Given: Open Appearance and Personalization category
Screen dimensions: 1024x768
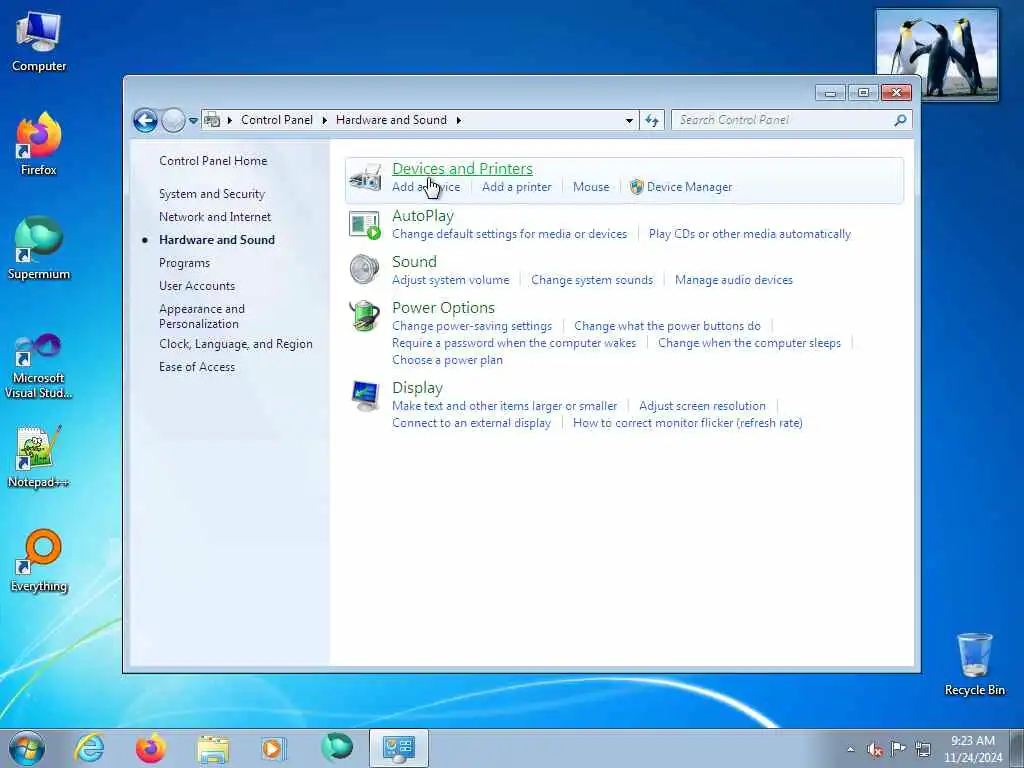Looking at the screenshot, I should 202,316.
